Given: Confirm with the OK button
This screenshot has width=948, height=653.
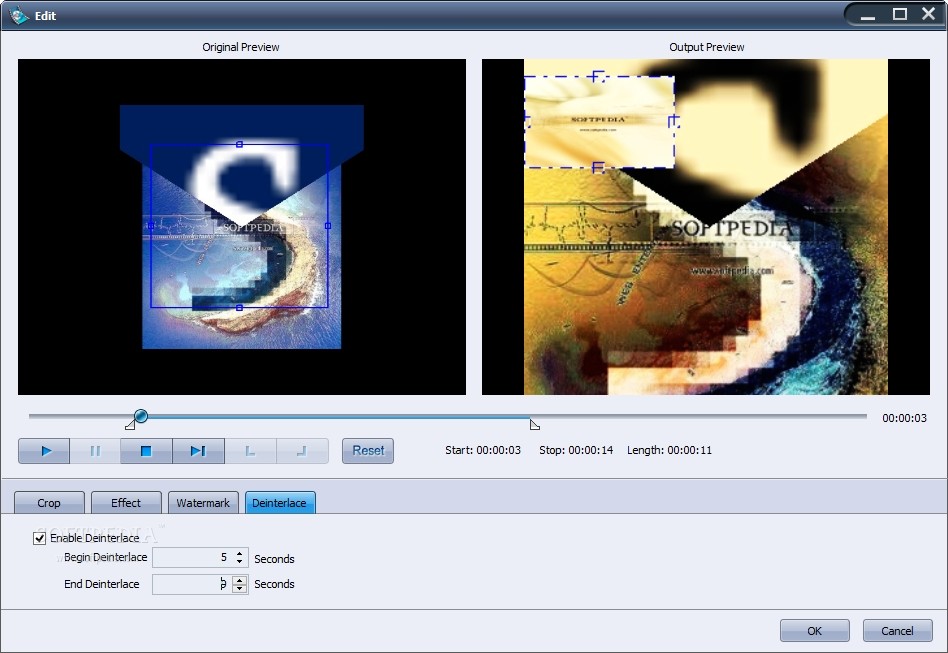Looking at the screenshot, I should click(x=814, y=631).
